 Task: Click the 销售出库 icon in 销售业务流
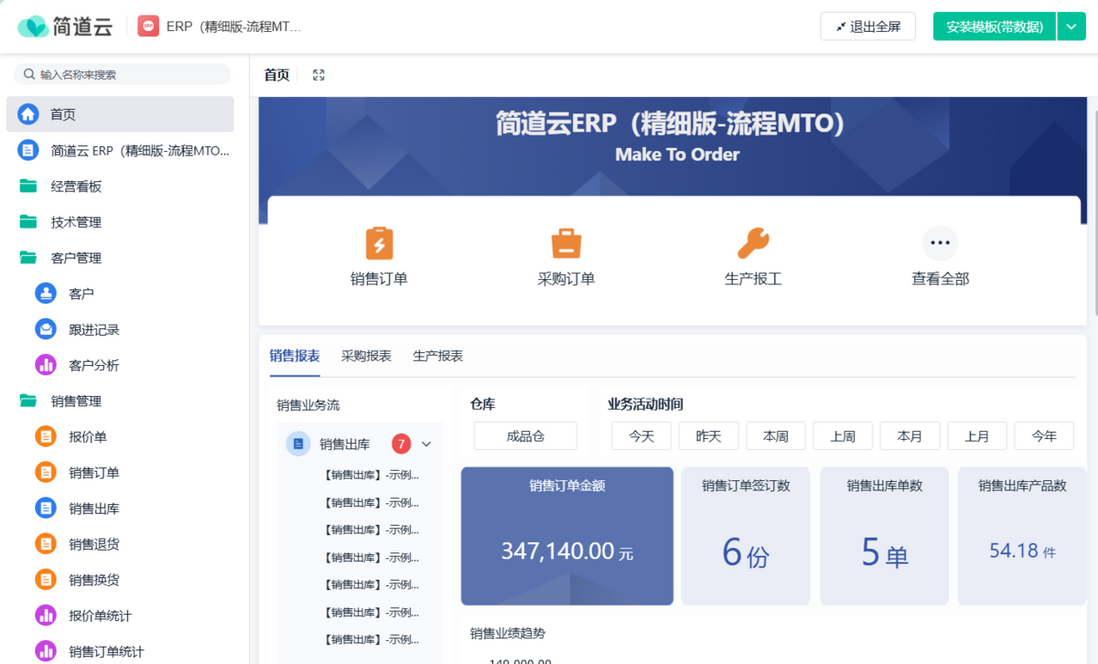click(298, 443)
